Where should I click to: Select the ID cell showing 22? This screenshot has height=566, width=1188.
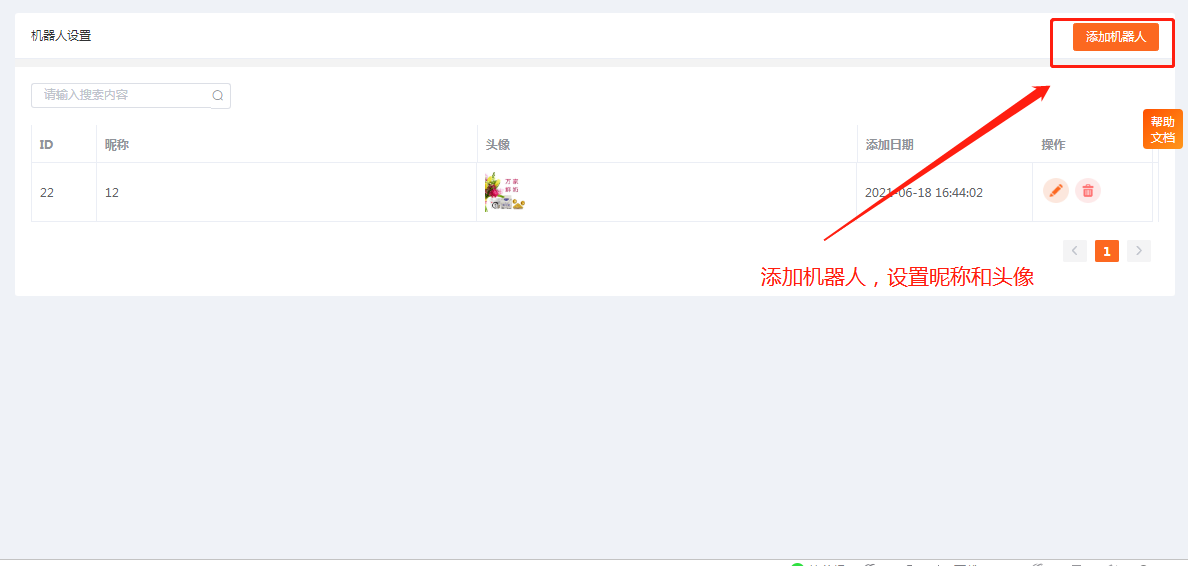click(x=64, y=192)
